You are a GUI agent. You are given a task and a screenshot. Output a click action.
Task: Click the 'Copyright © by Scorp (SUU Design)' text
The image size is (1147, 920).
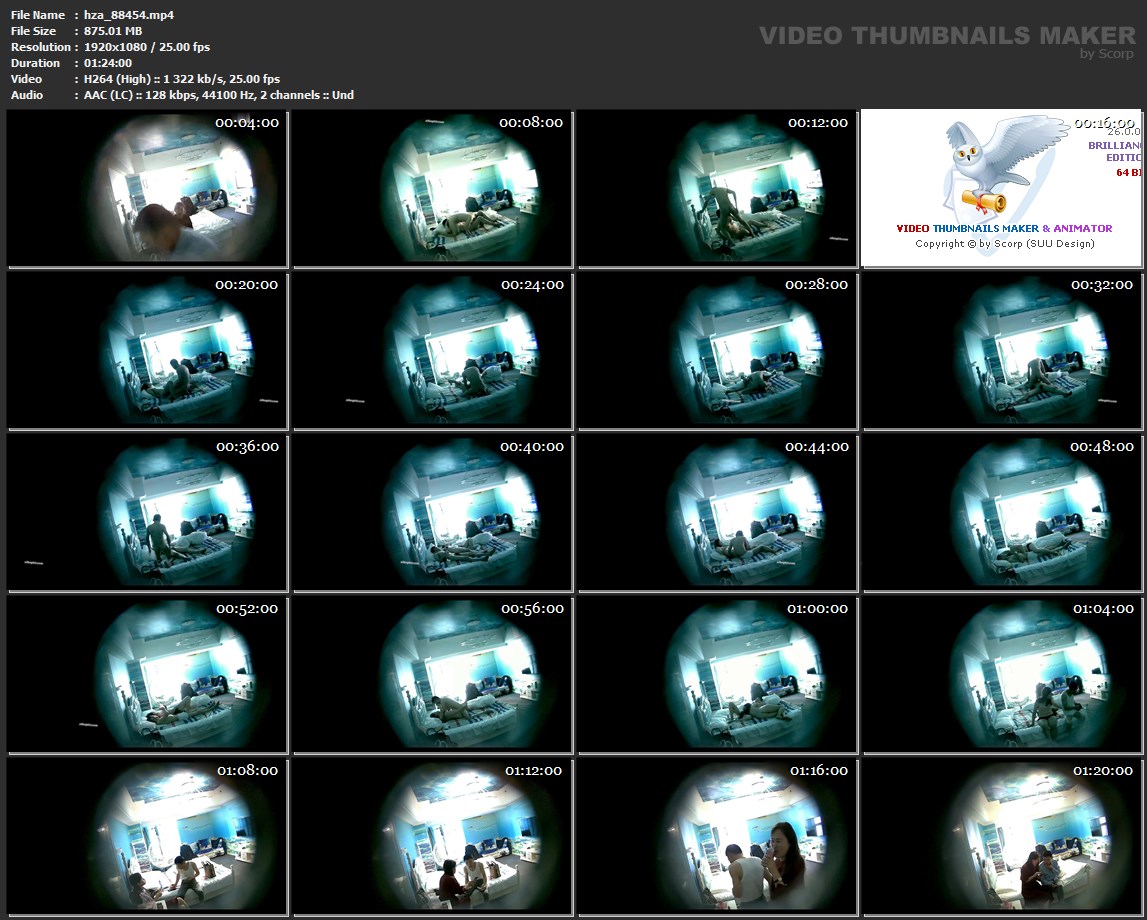coord(1004,244)
